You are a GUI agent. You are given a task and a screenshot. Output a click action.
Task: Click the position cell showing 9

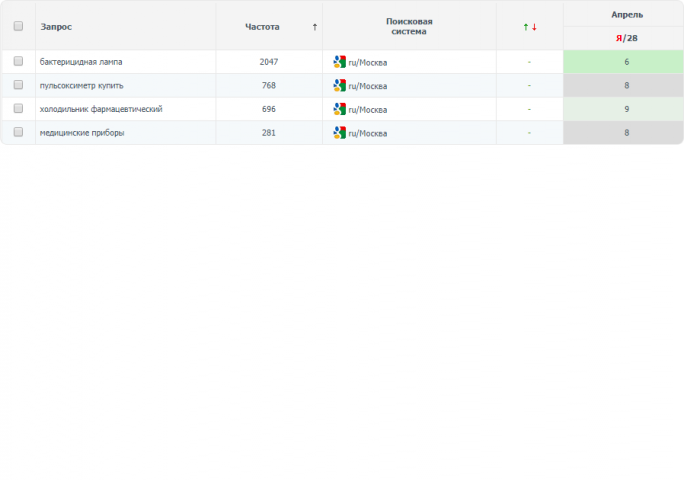pos(623,109)
